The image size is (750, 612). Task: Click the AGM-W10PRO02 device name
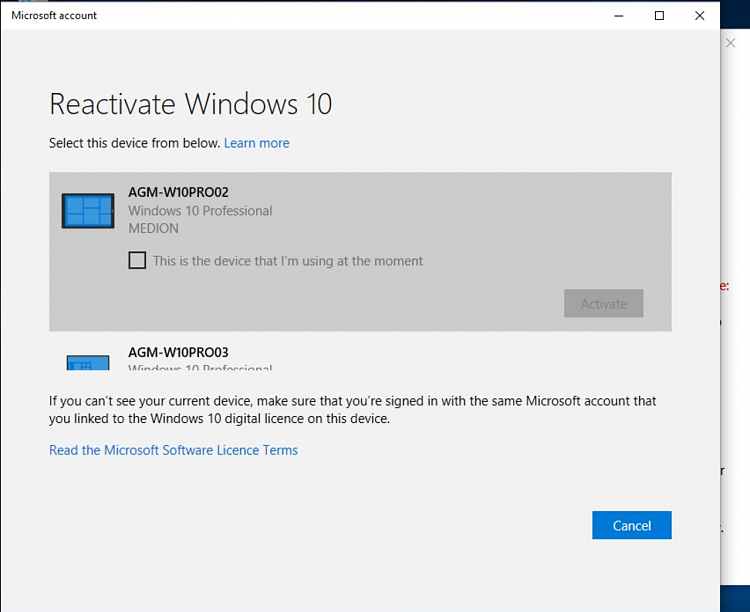tap(178, 192)
